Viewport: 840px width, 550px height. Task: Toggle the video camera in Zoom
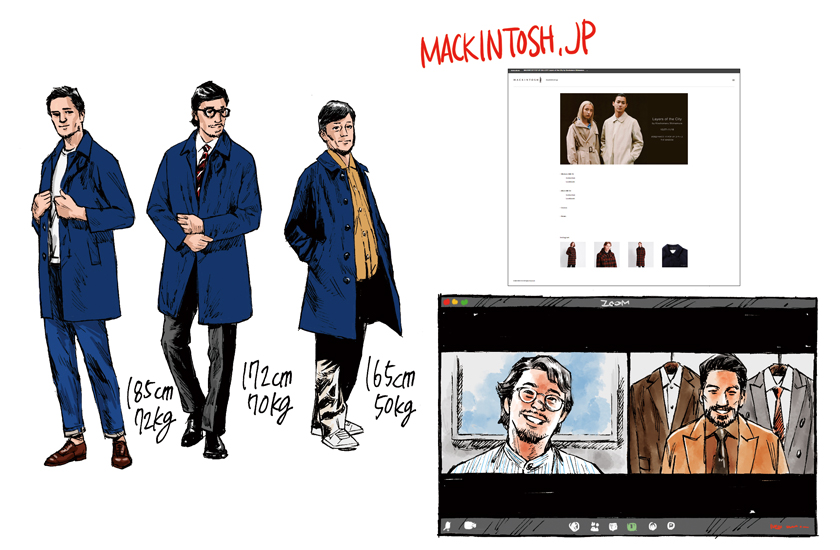click(467, 525)
